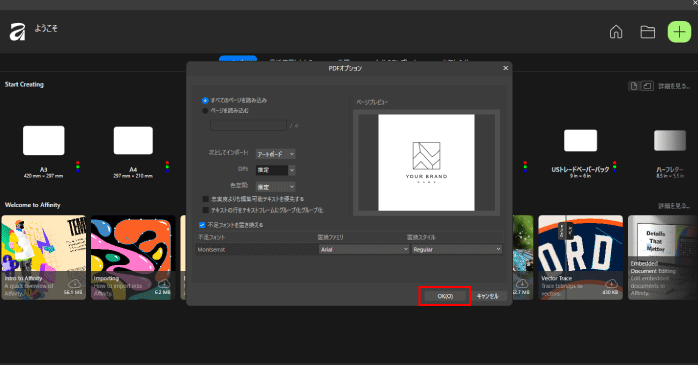Click 詳細を見る link beside Start Creating
This screenshot has height=365, width=698.
[x=674, y=86]
